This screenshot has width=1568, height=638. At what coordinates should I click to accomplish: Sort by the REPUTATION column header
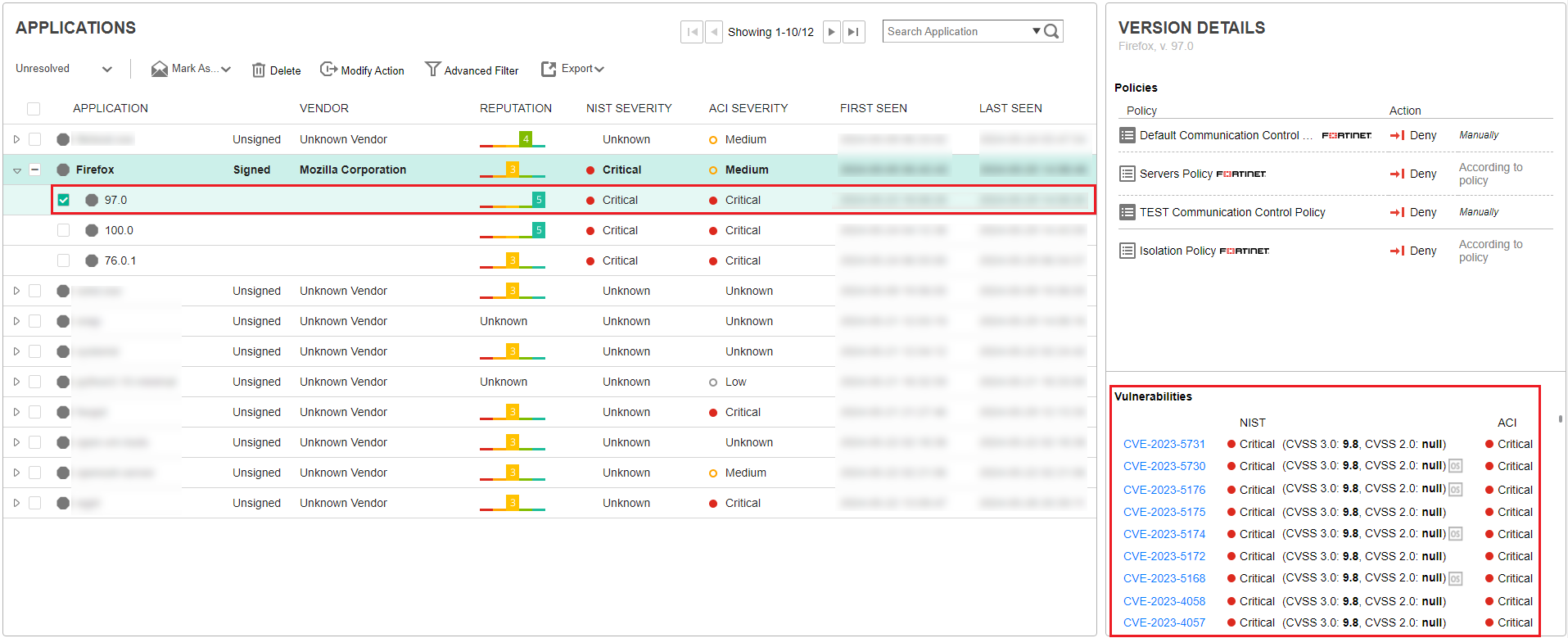(516, 108)
